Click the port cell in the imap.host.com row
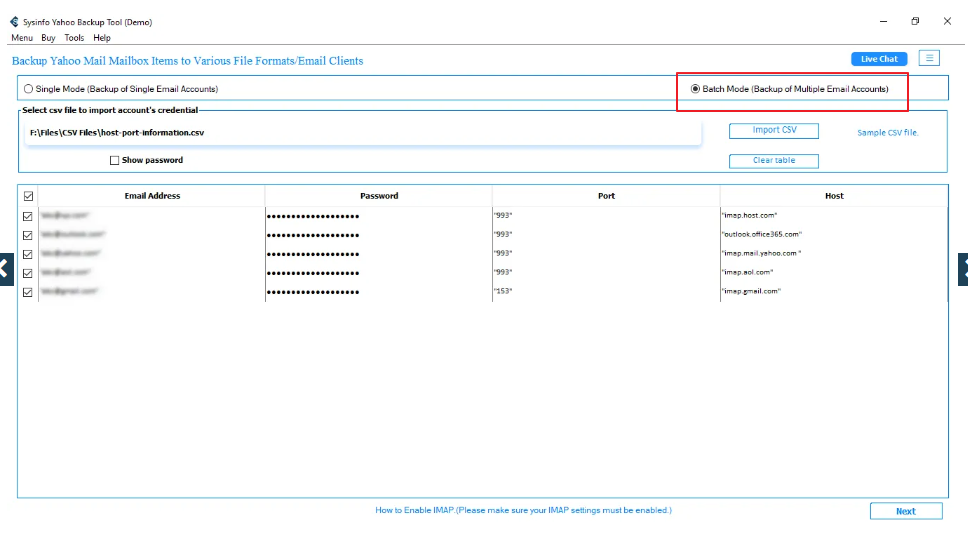The image size is (968, 535). coord(606,215)
